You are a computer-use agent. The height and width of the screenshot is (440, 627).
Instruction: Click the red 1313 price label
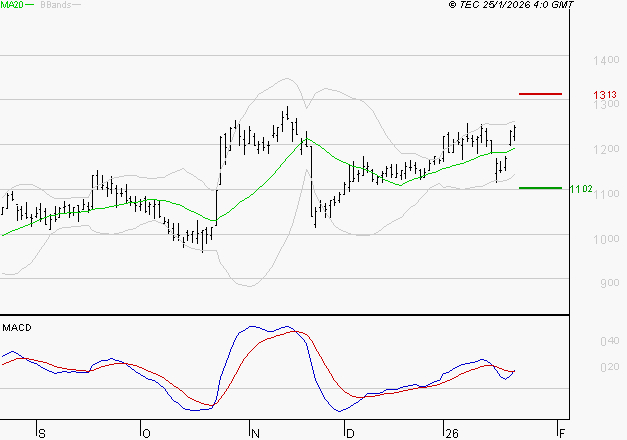(605, 95)
